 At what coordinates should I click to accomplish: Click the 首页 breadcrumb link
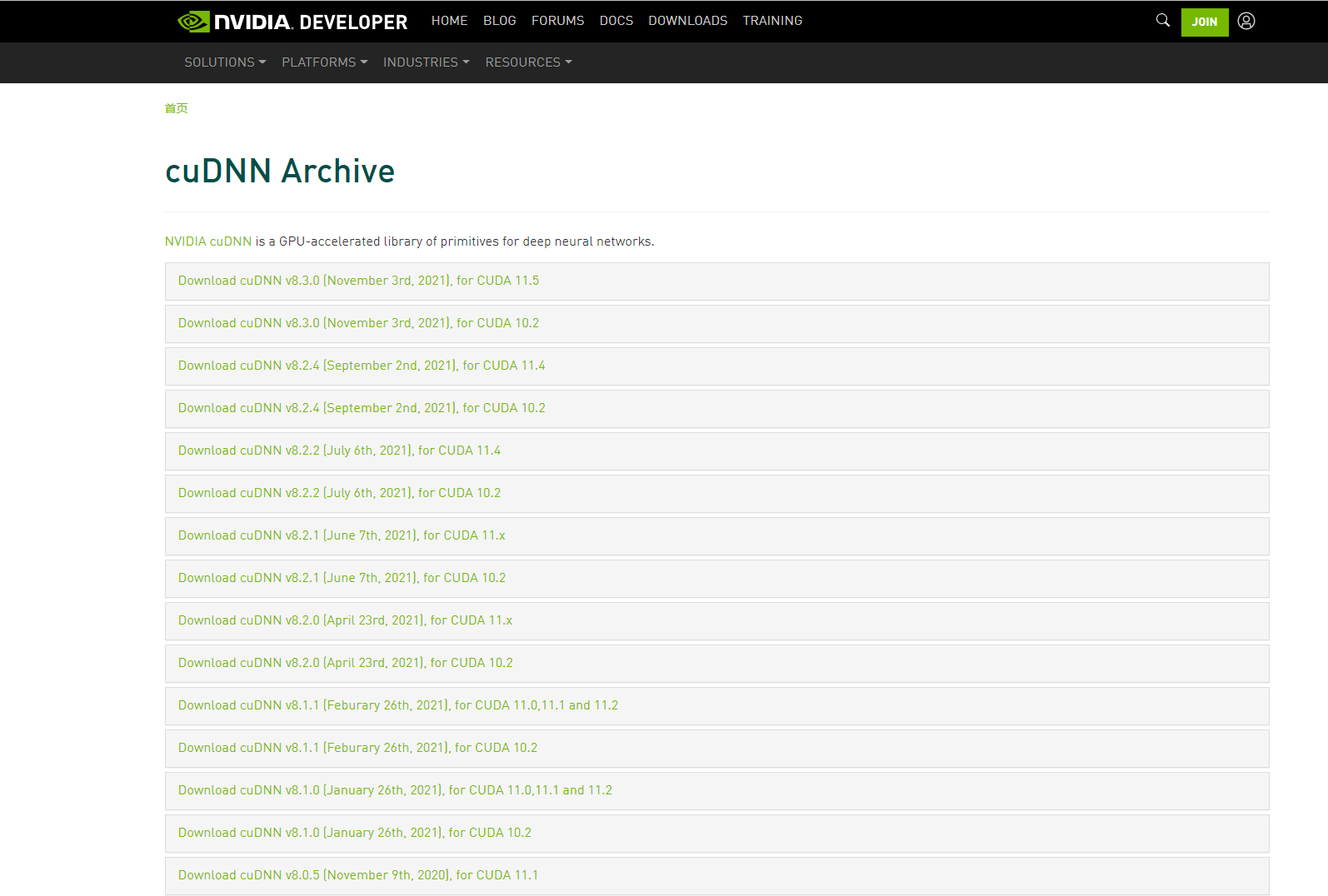[x=176, y=108]
